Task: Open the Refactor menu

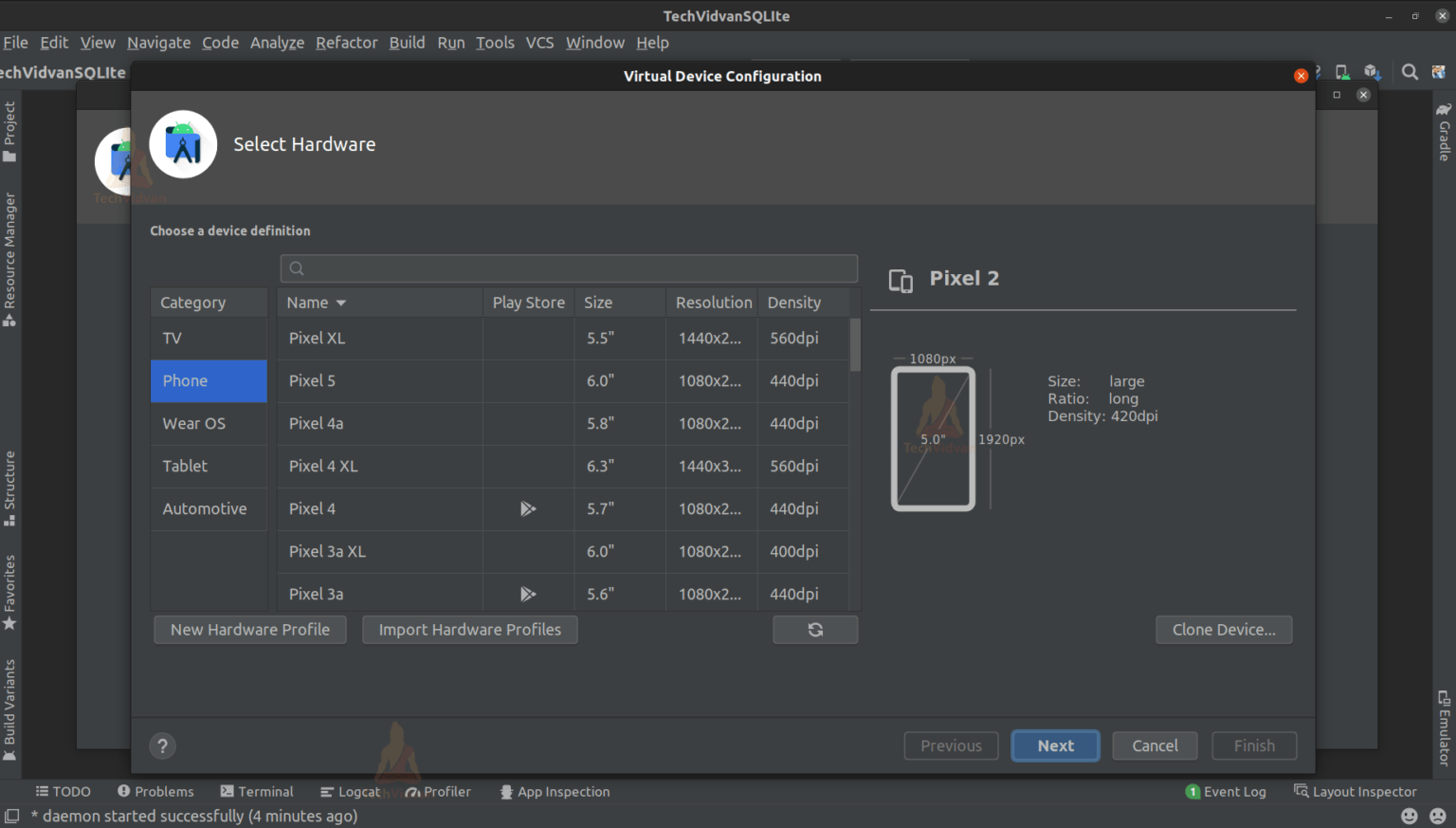Action: click(346, 43)
